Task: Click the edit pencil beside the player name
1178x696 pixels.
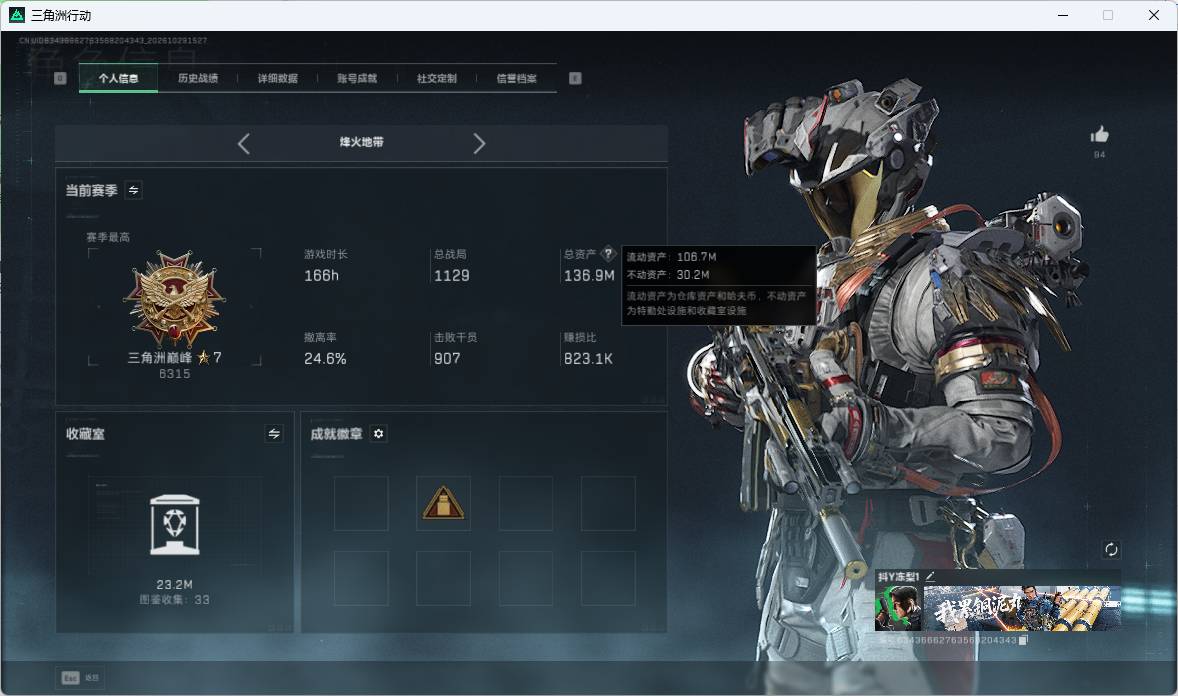Action: click(x=930, y=576)
